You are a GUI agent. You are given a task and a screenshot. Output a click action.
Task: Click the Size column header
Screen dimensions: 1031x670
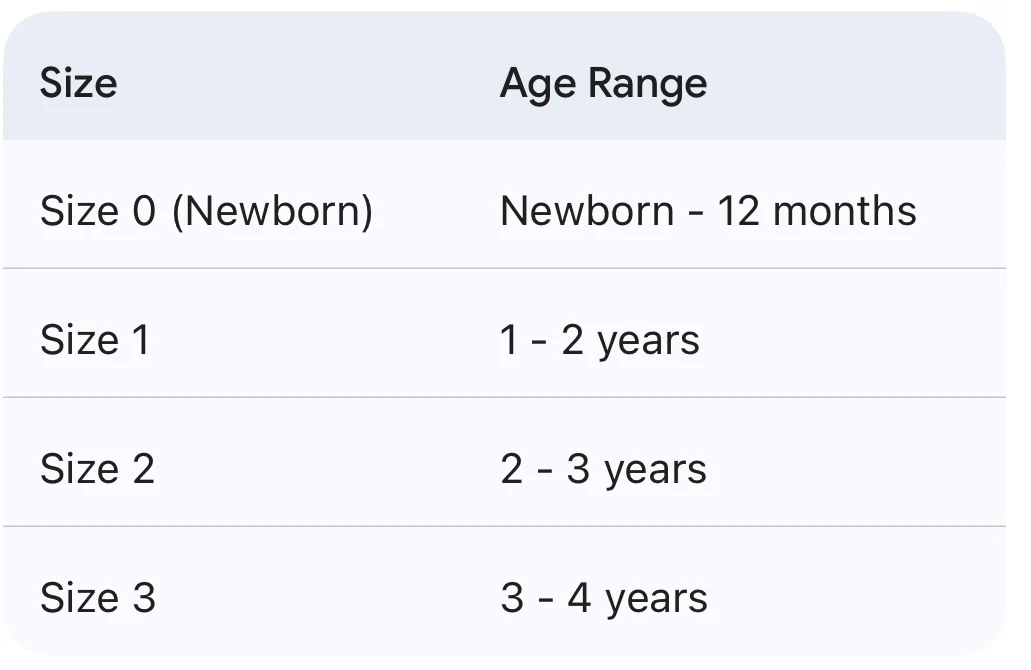click(x=78, y=83)
